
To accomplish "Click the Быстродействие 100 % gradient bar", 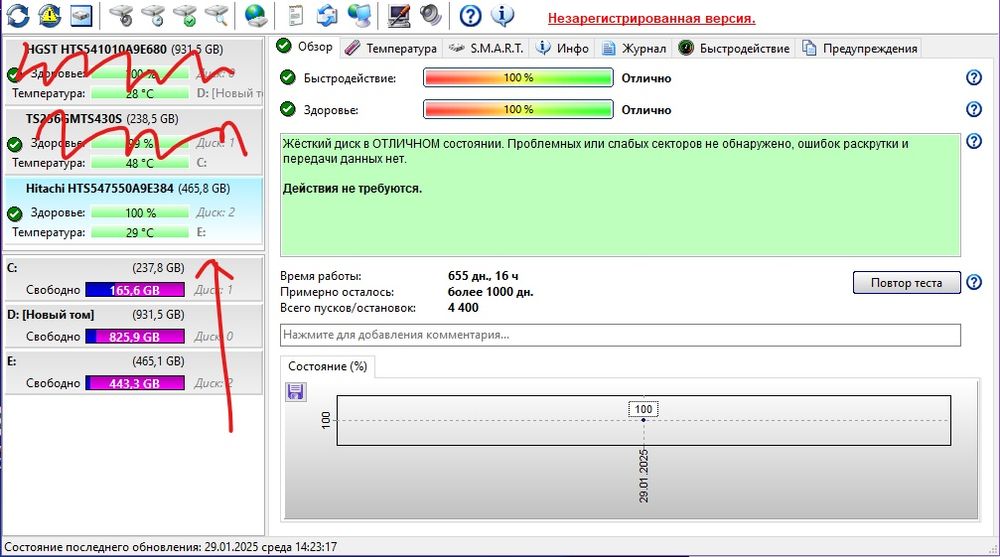I will (518, 78).
